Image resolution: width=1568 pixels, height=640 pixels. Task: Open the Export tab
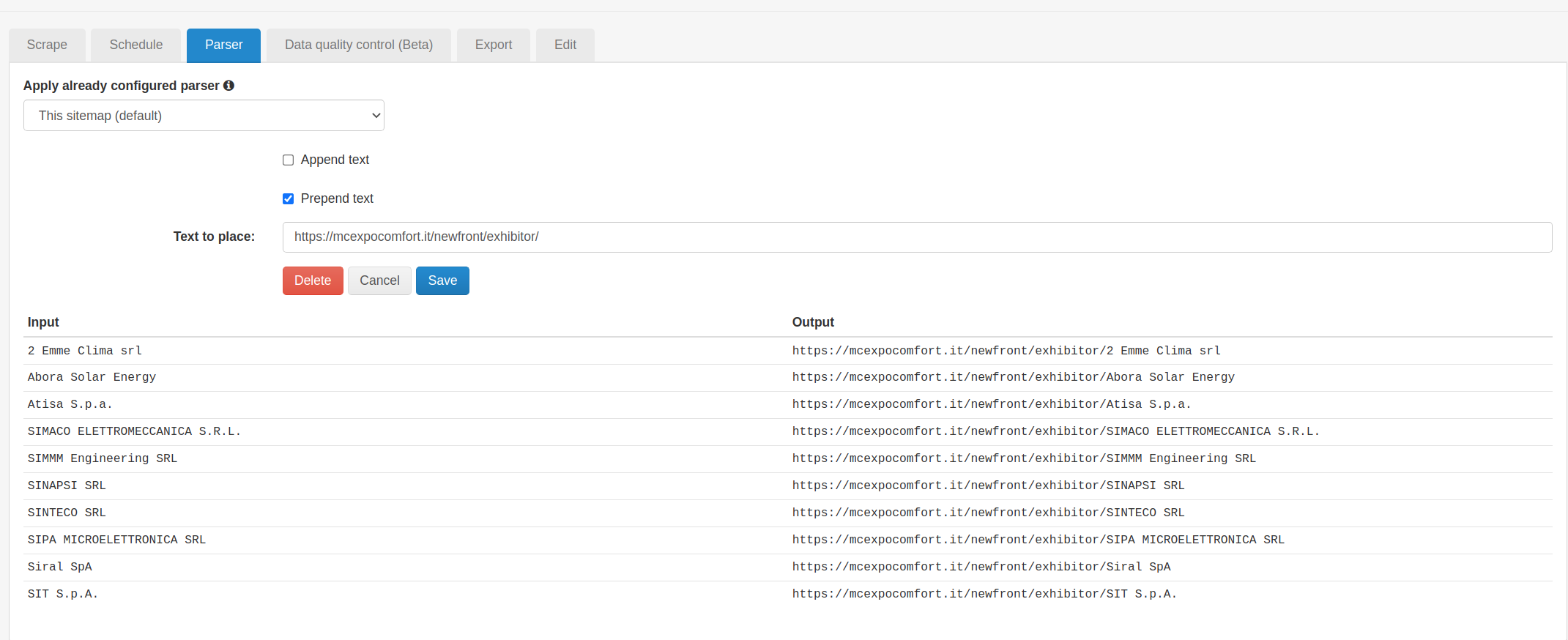[x=493, y=45]
